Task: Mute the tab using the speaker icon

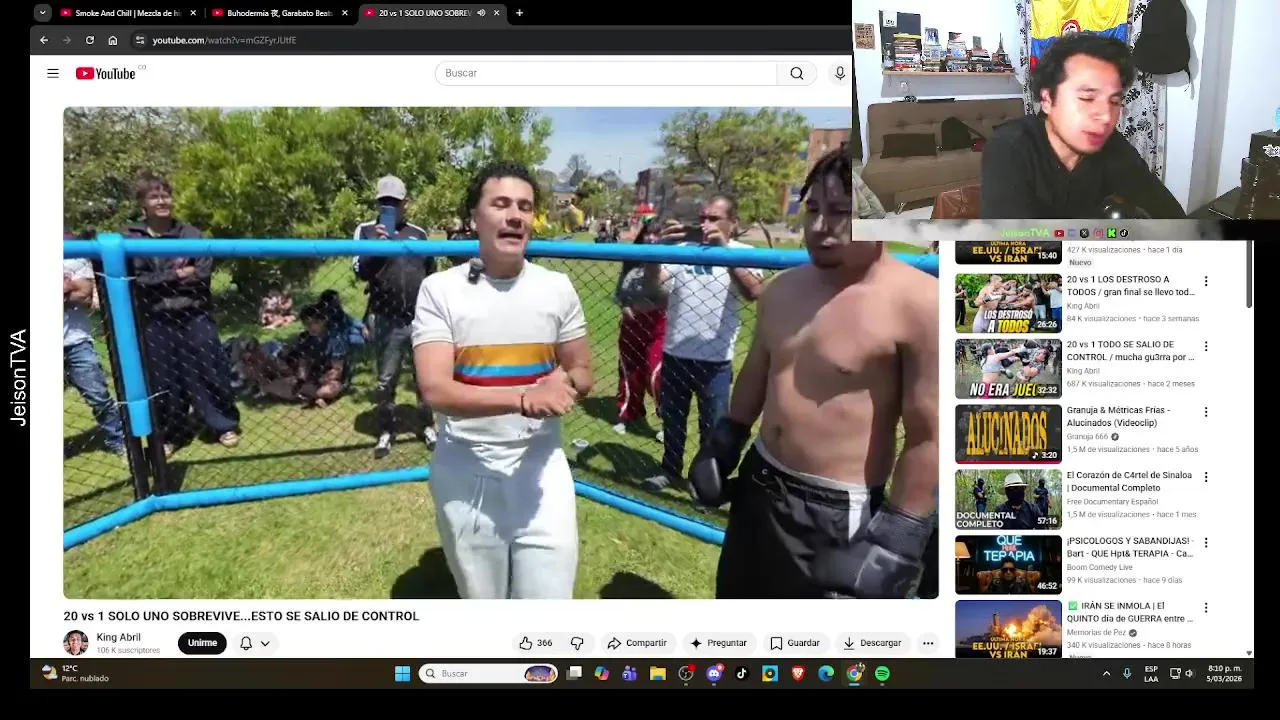Action: click(481, 13)
